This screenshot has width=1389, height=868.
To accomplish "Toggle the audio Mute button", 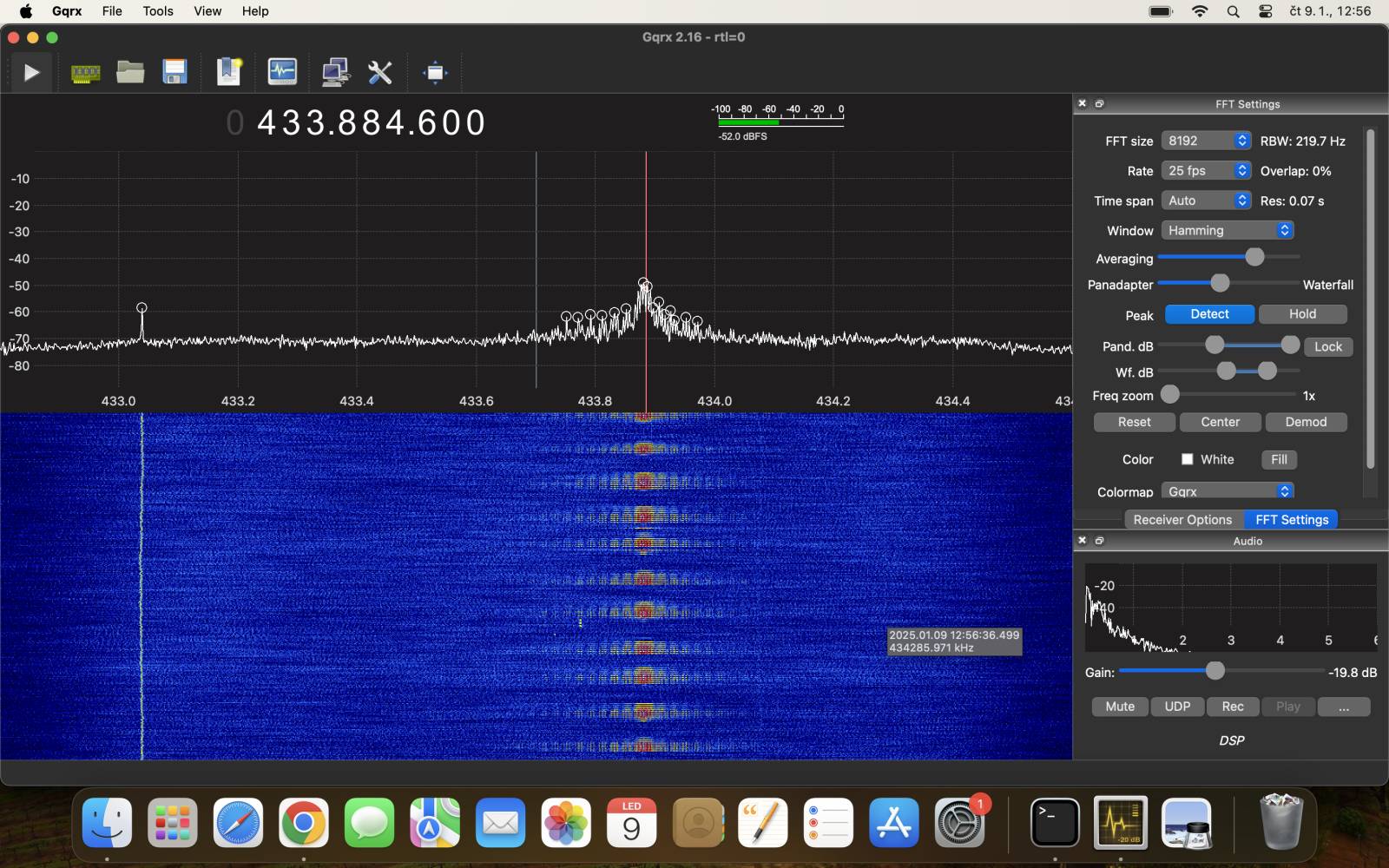I will (x=1120, y=707).
